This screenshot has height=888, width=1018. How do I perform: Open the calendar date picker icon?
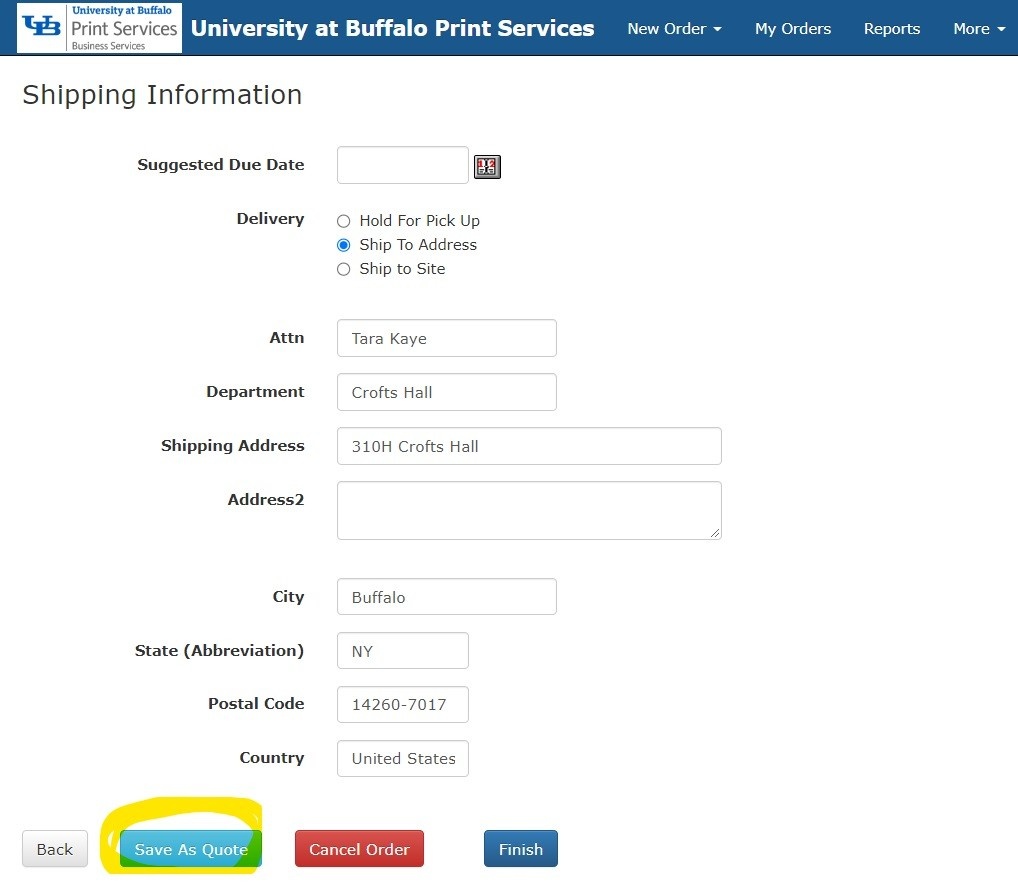pyautogui.click(x=487, y=167)
